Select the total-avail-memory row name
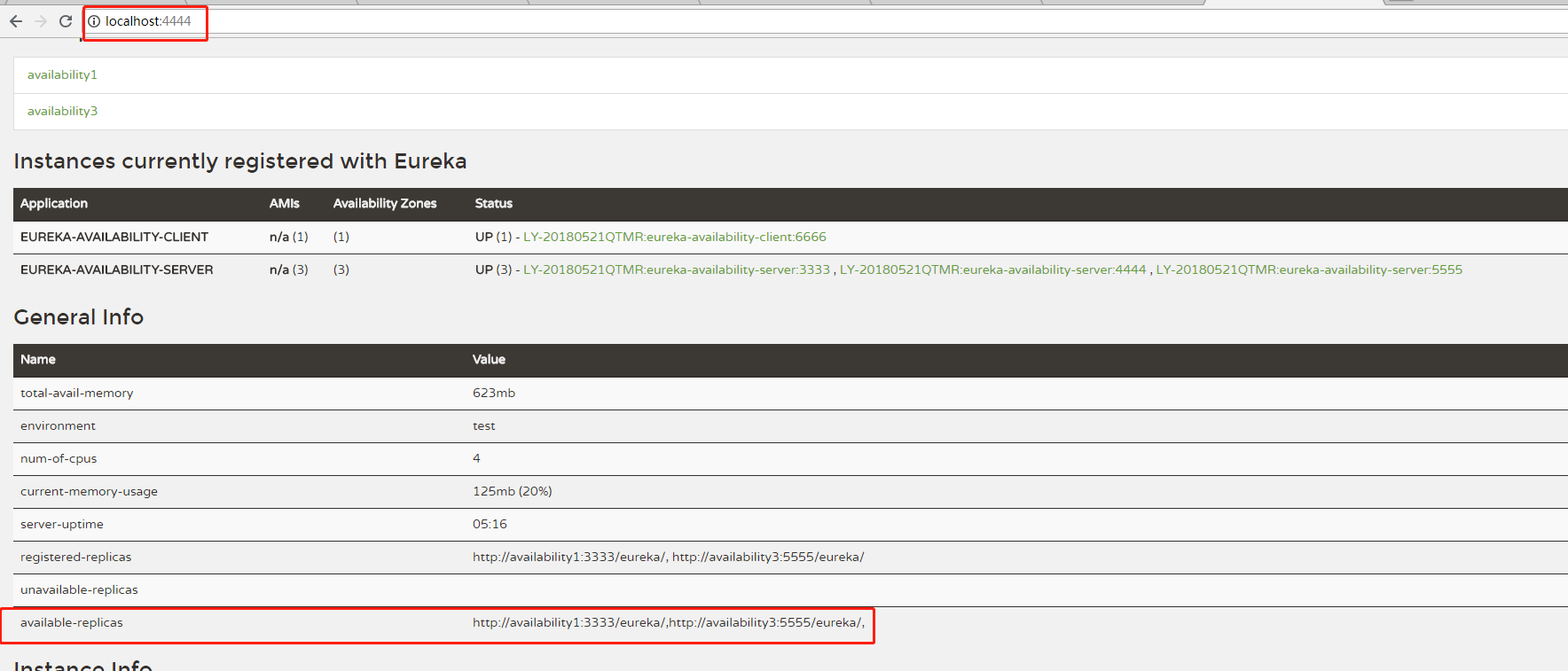Image resolution: width=1568 pixels, height=671 pixels. [x=77, y=393]
